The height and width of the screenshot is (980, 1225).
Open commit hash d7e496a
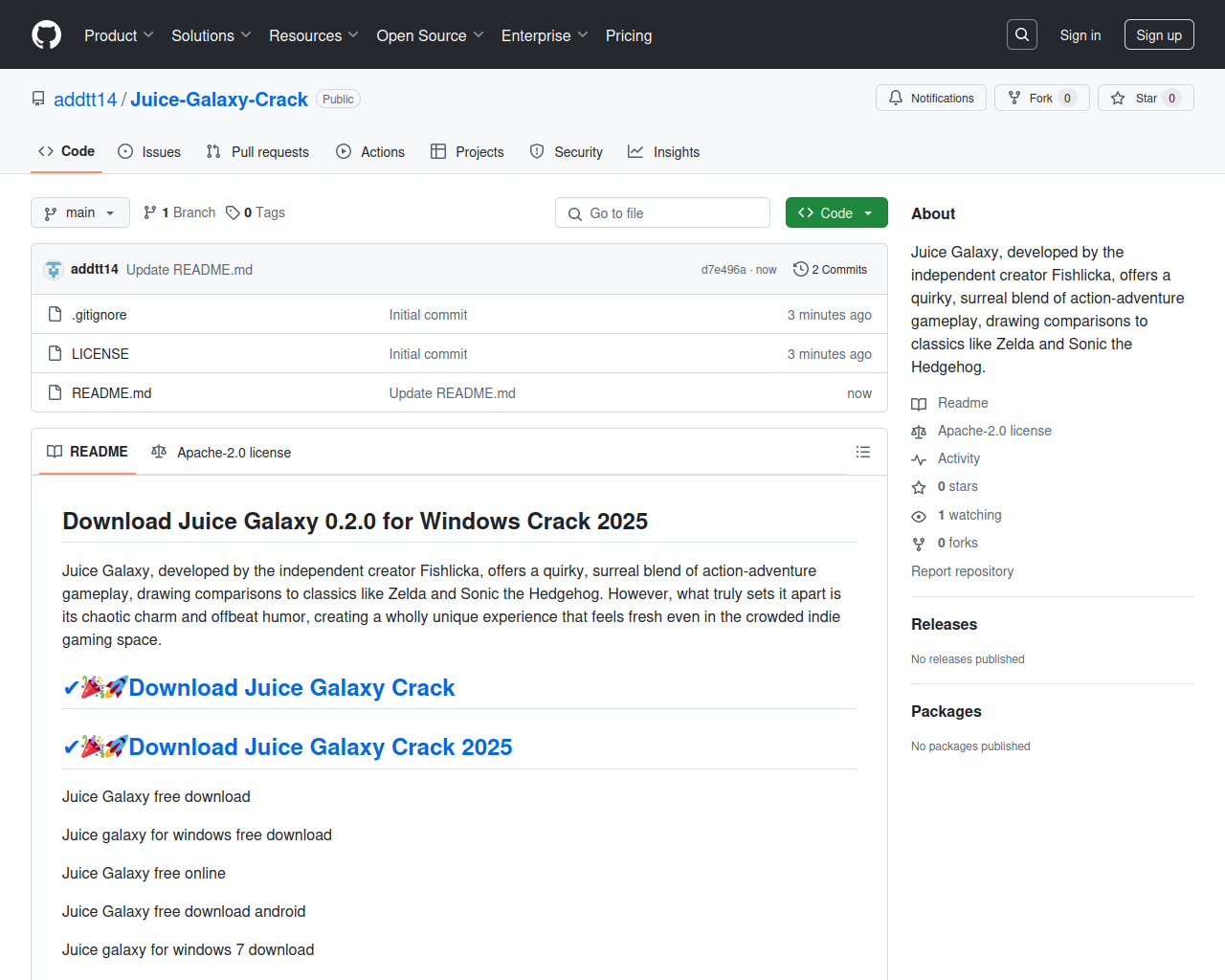tap(724, 270)
